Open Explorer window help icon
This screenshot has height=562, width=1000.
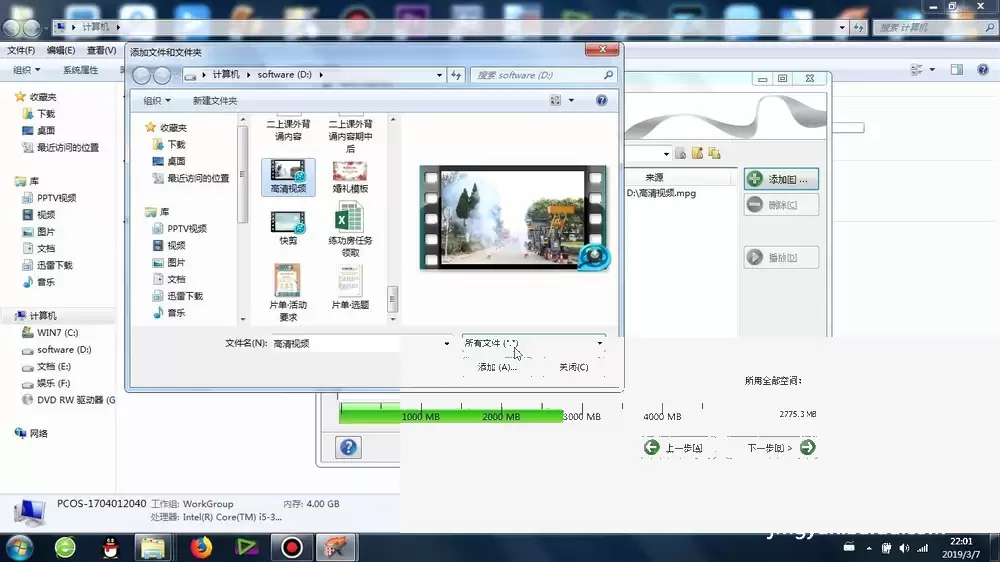[983, 70]
